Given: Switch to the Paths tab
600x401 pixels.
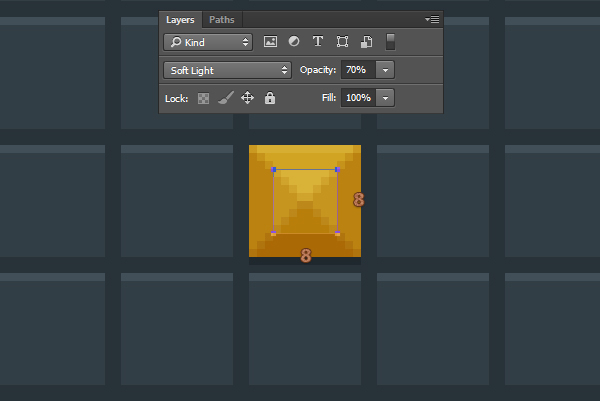Looking at the screenshot, I should coord(222,20).
